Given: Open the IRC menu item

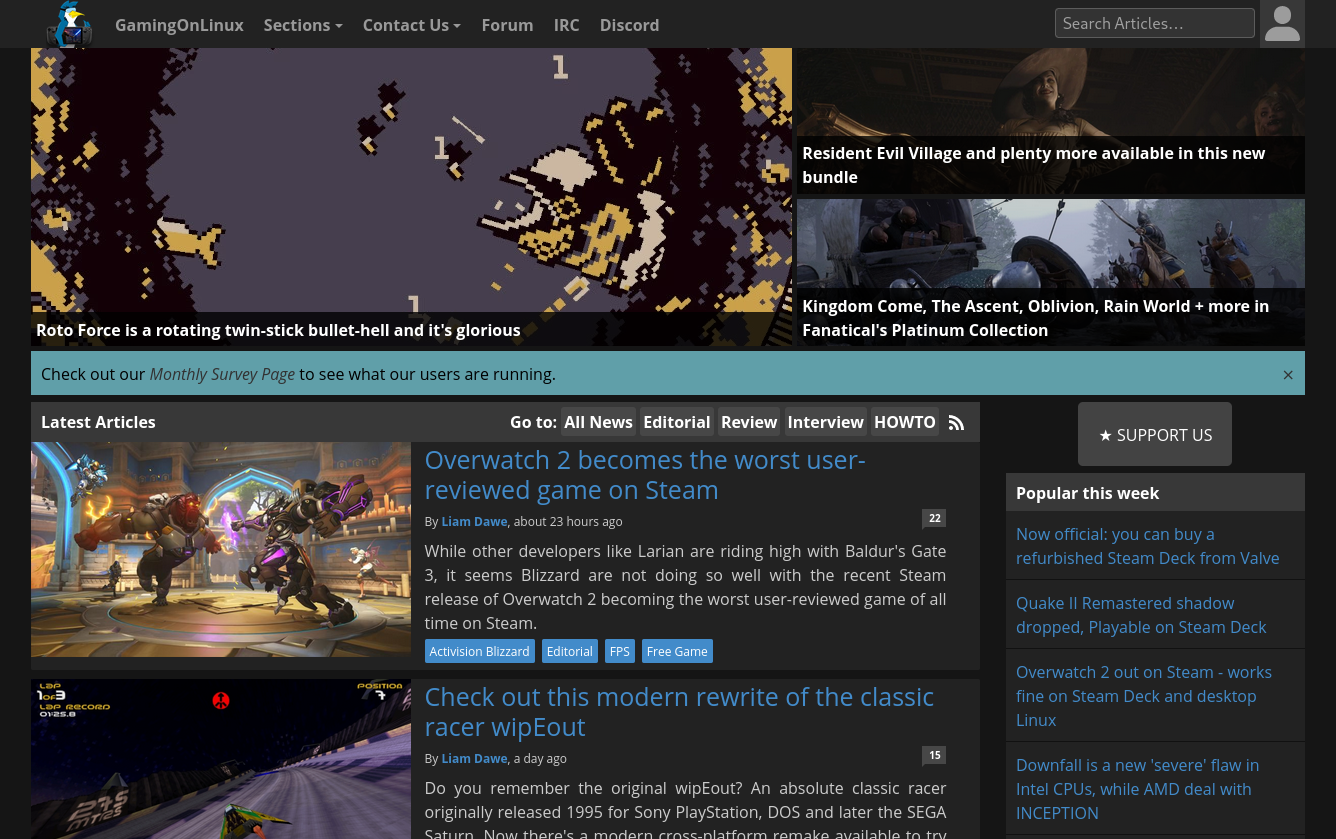Looking at the screenshot, I should (566, 25).
